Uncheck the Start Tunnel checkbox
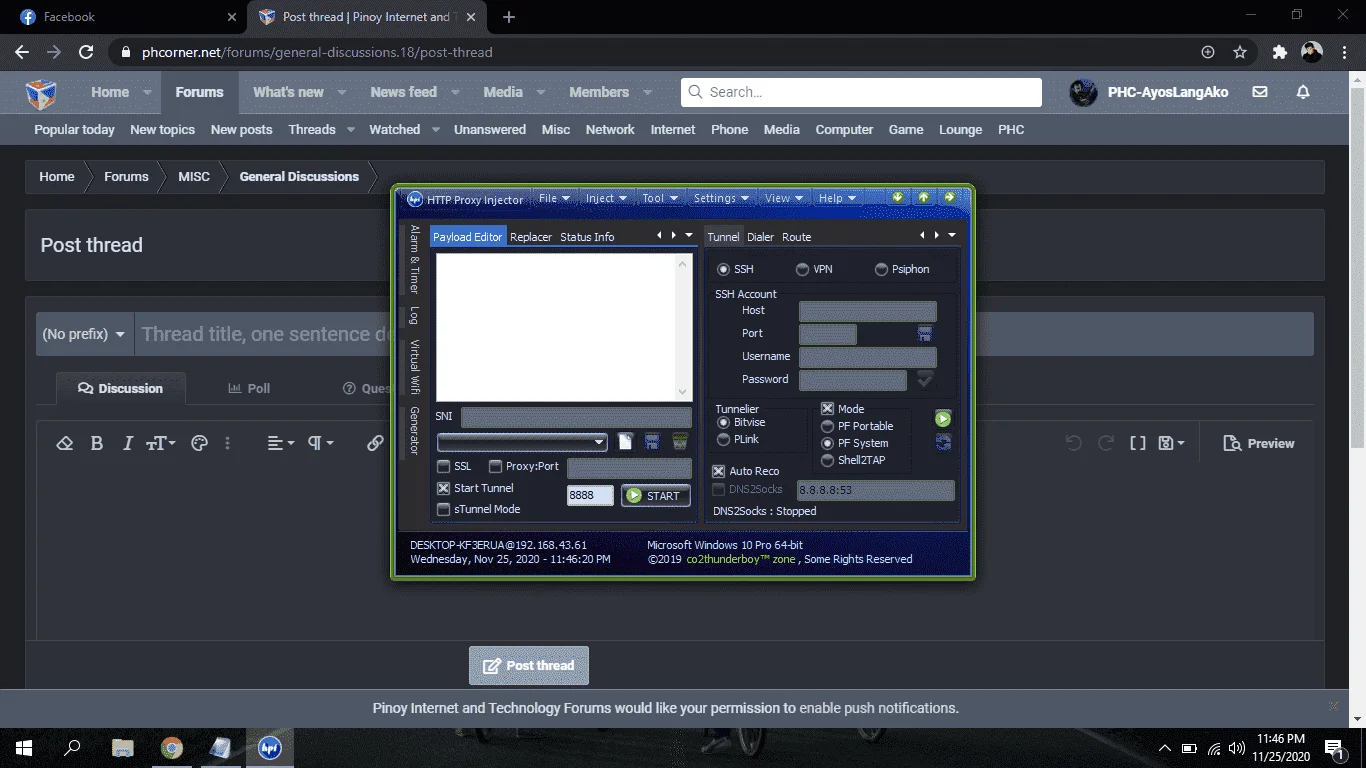This screenshot has height=768, width=1366. click(x=444, y=488)
